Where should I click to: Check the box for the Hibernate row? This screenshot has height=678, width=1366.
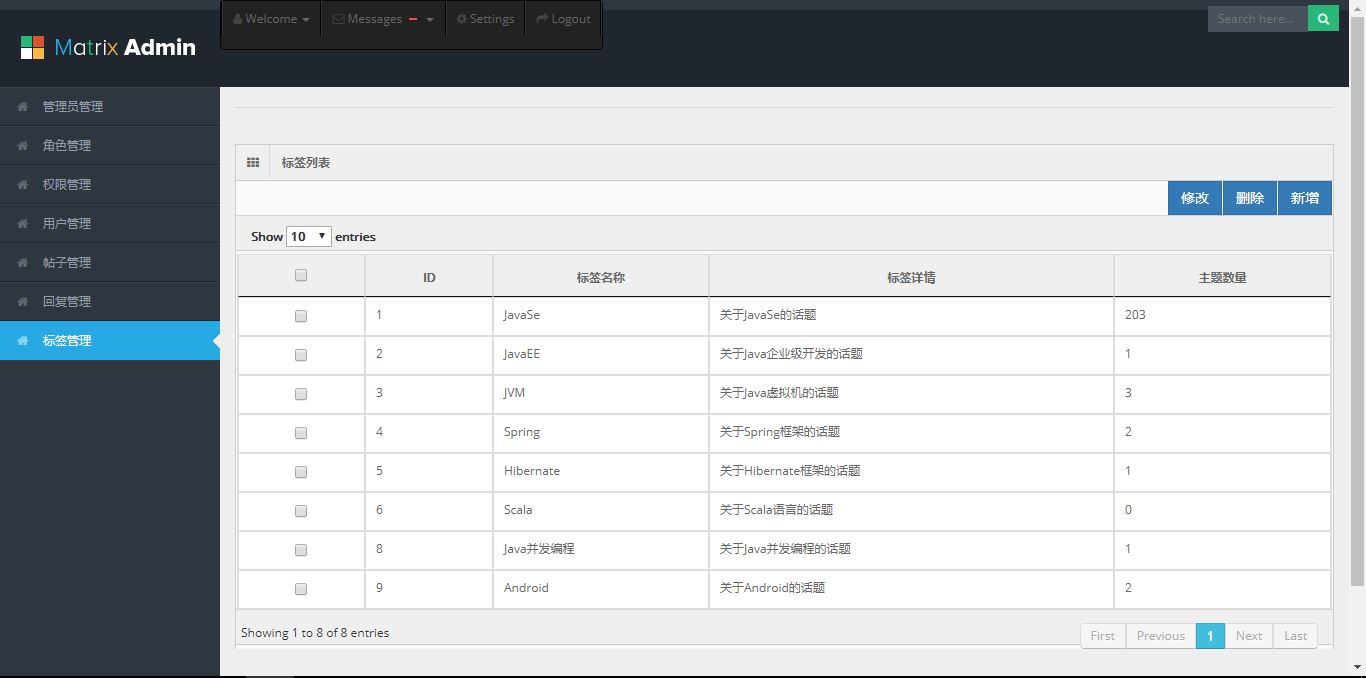coord(301,472)
